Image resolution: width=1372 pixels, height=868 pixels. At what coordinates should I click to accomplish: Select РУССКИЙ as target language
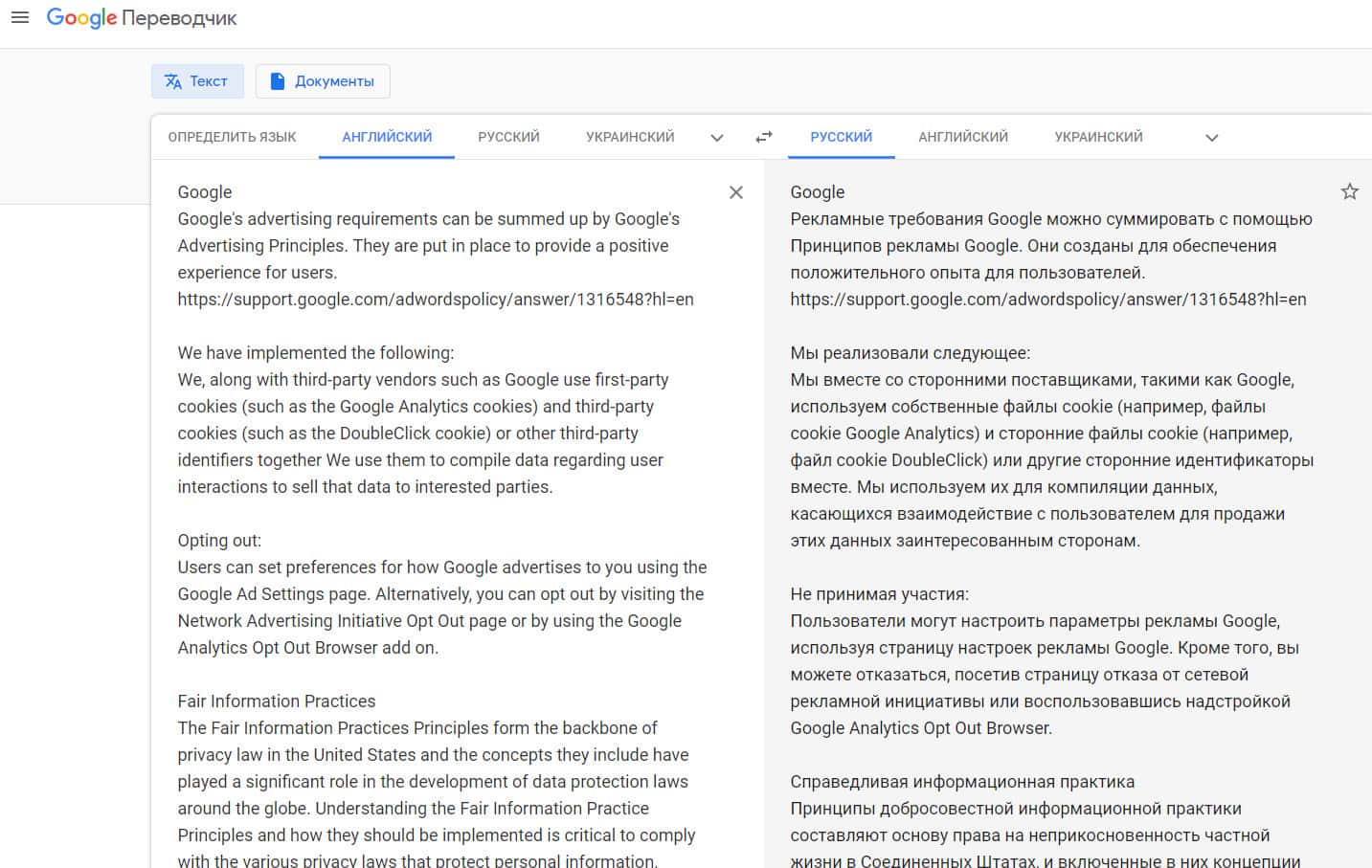tap(842, 137)
